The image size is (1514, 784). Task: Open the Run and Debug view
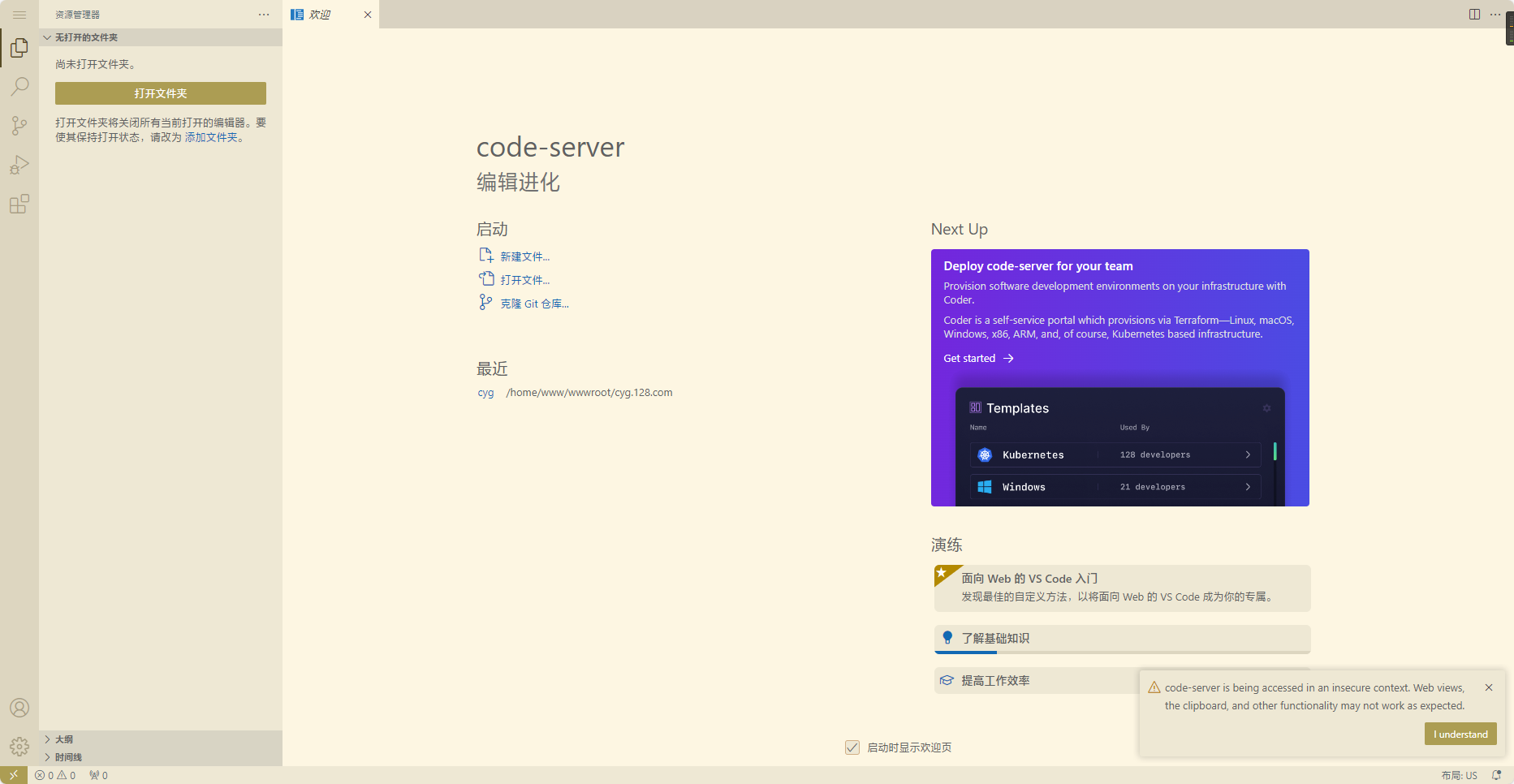click(19, 165)
